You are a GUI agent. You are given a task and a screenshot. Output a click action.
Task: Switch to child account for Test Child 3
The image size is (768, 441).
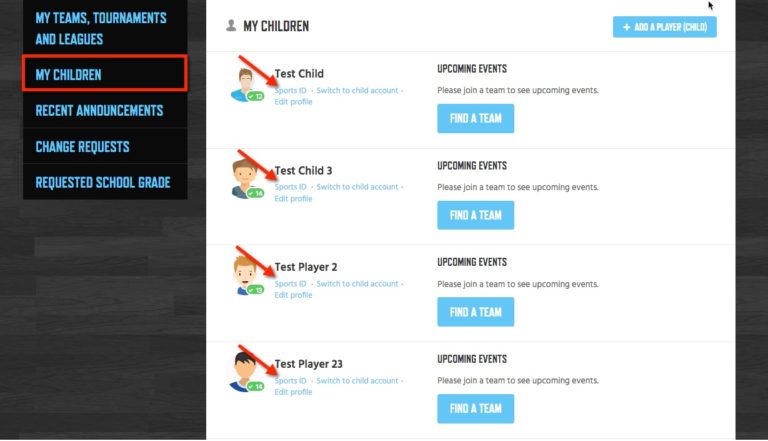357,187
